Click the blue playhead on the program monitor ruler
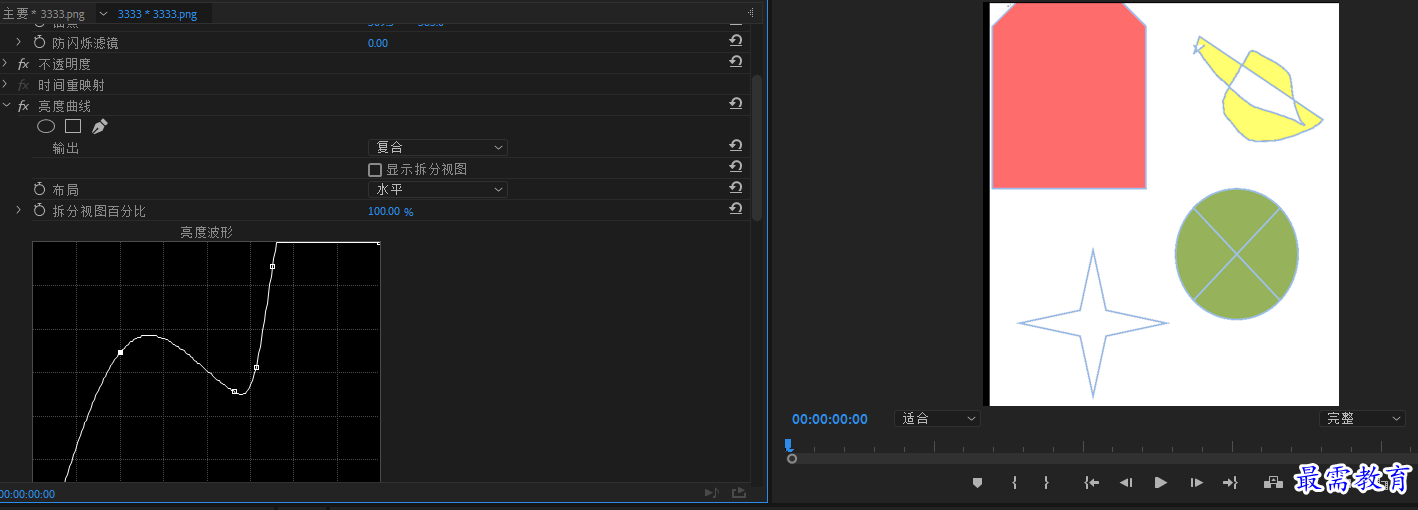The image size is (1418, 510). (x=789, y=445)
